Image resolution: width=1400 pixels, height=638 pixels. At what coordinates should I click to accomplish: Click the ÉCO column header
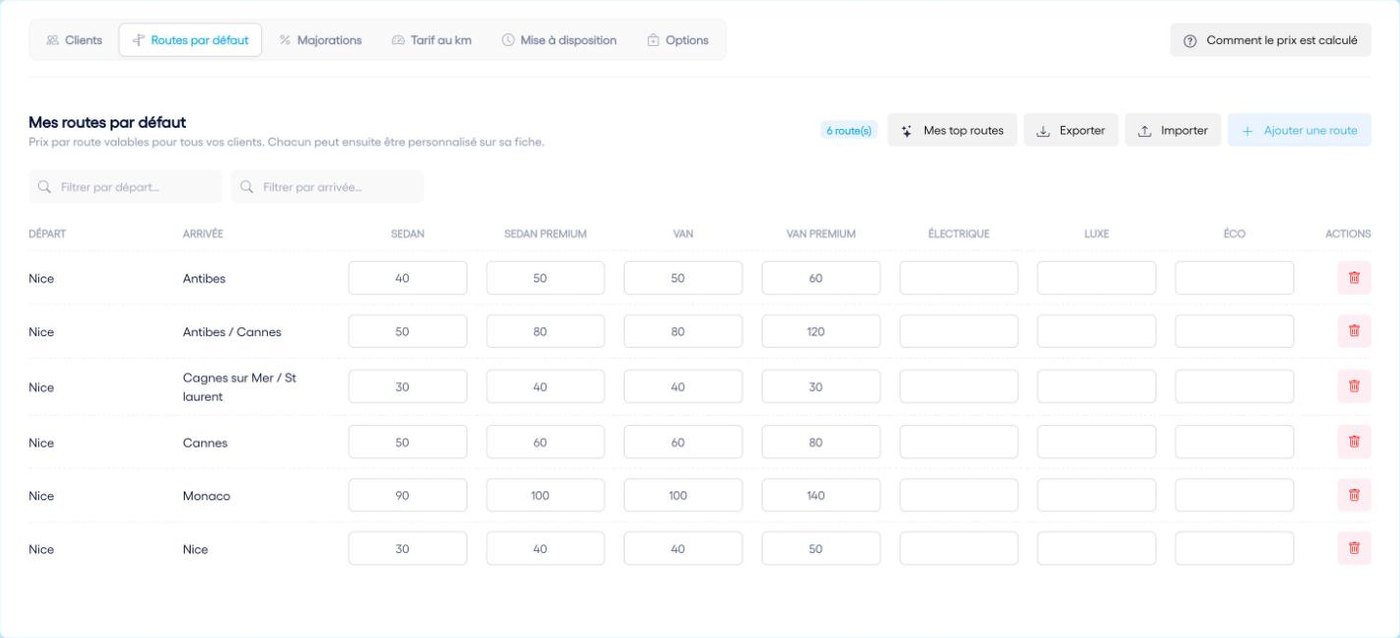pyautogui.click(x=1234, y=234)
